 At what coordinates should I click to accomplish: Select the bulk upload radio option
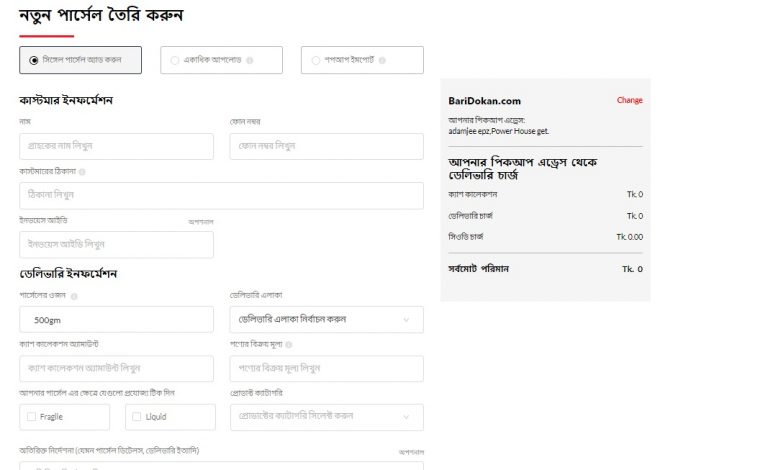click(x=175, y=60)
